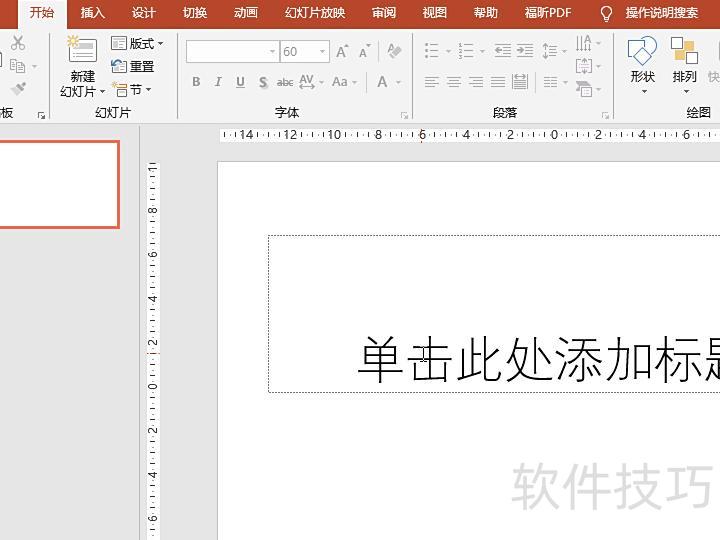
Task: Switch to the 插入 tab
Action: pos(92,13)
